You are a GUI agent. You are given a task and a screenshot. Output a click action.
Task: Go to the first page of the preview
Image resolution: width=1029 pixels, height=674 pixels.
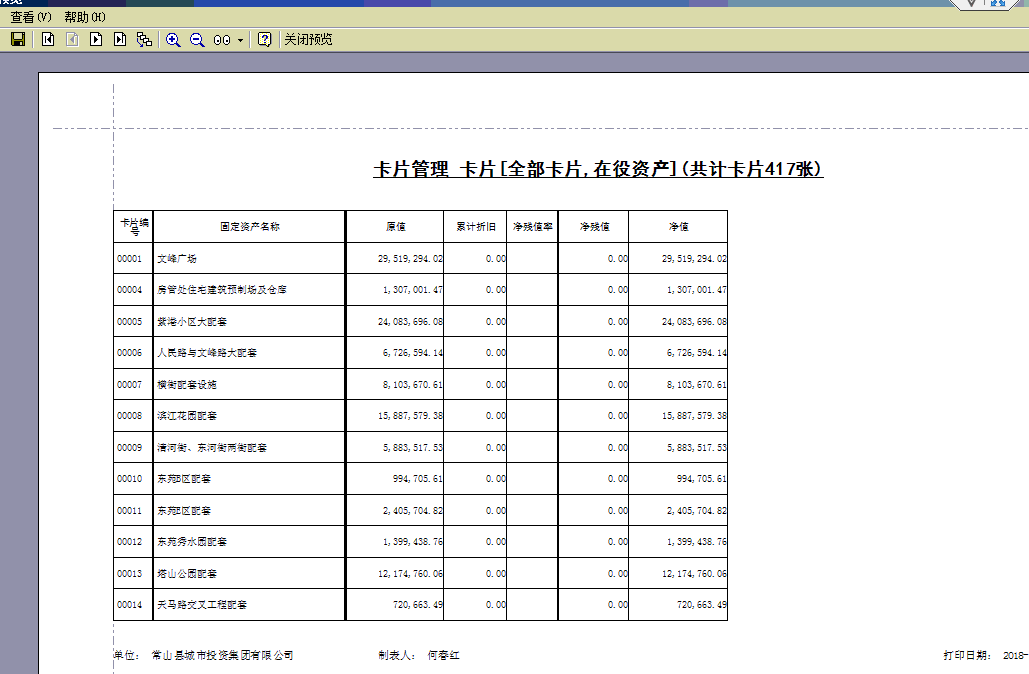coord(48,39)
